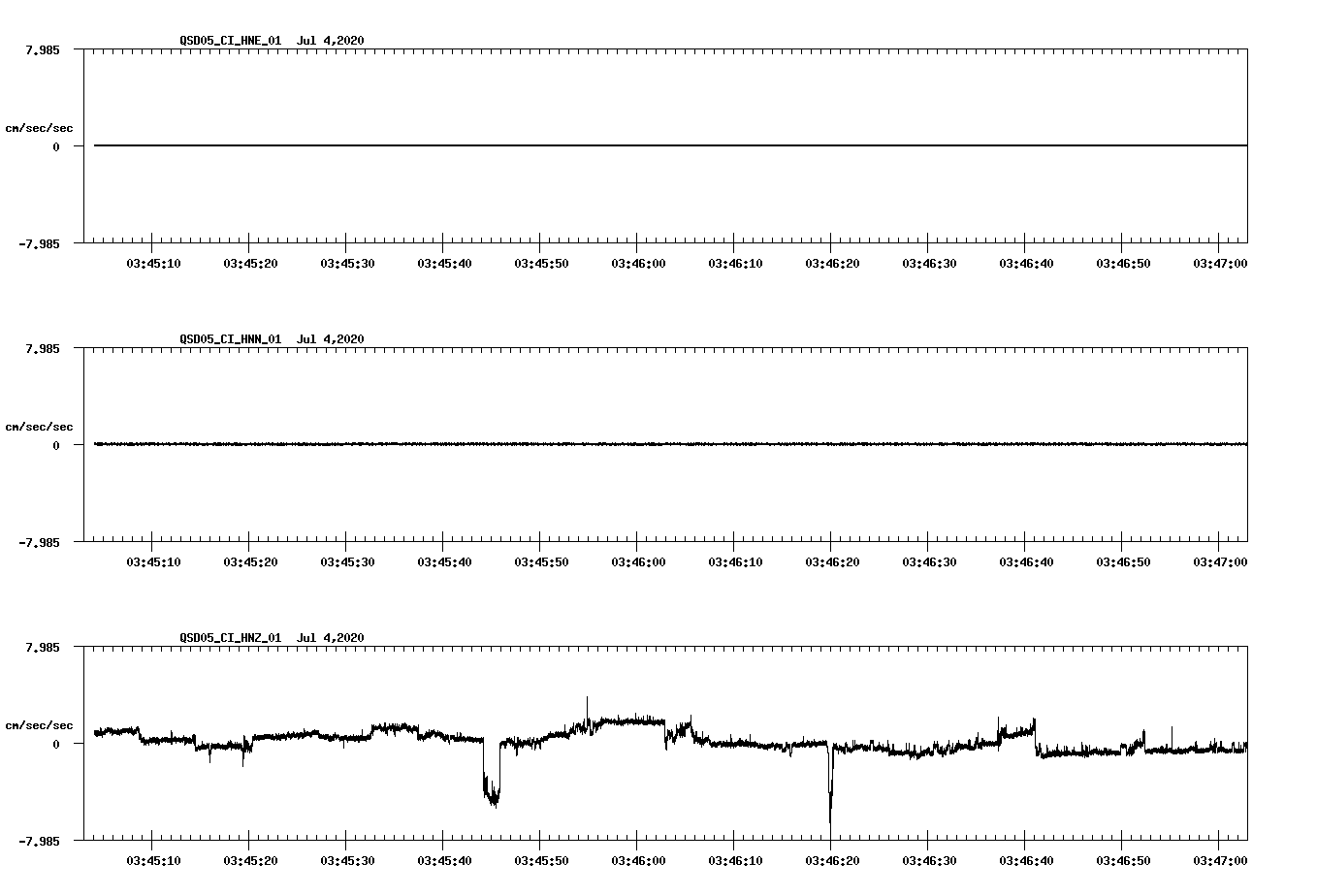
Task: Click the 03:46:50 time label on HNN axis
Action: 1123,561
